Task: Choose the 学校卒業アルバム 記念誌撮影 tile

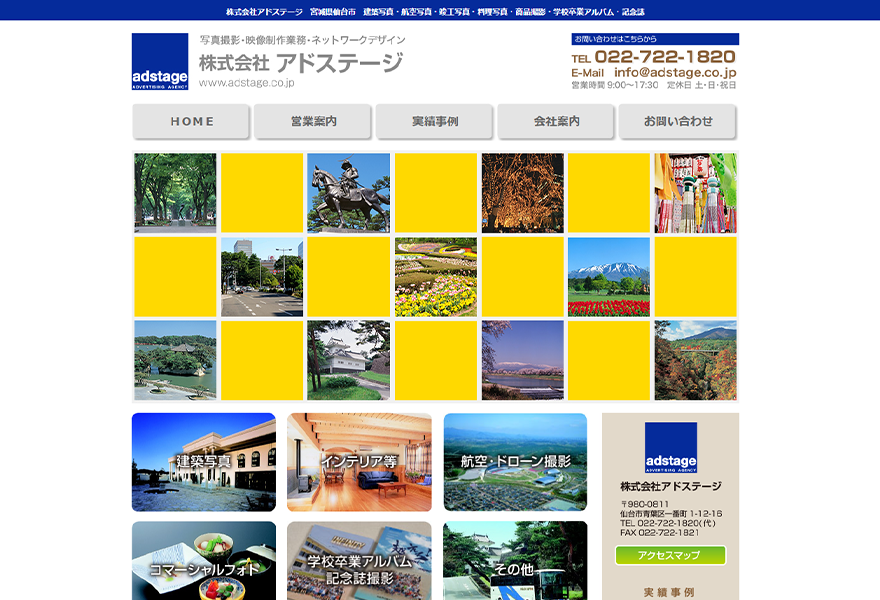Action: click(359, 562)
